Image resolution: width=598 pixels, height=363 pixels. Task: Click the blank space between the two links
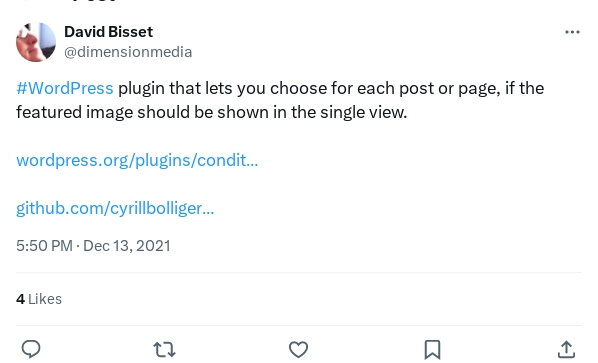point(299,184)
